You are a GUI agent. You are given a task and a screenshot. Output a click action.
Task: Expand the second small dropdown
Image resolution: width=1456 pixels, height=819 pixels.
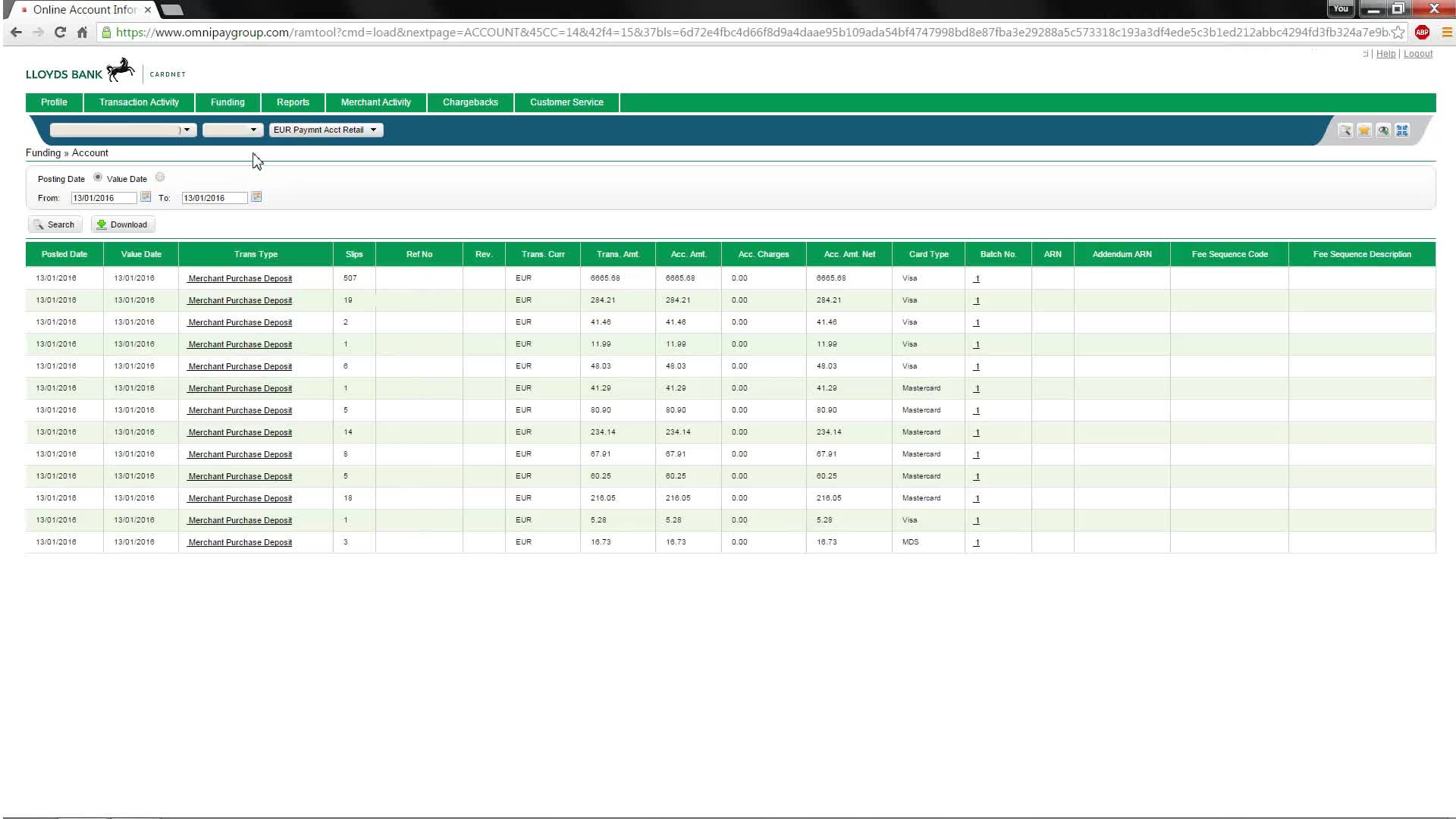click(x=233, y=130)
